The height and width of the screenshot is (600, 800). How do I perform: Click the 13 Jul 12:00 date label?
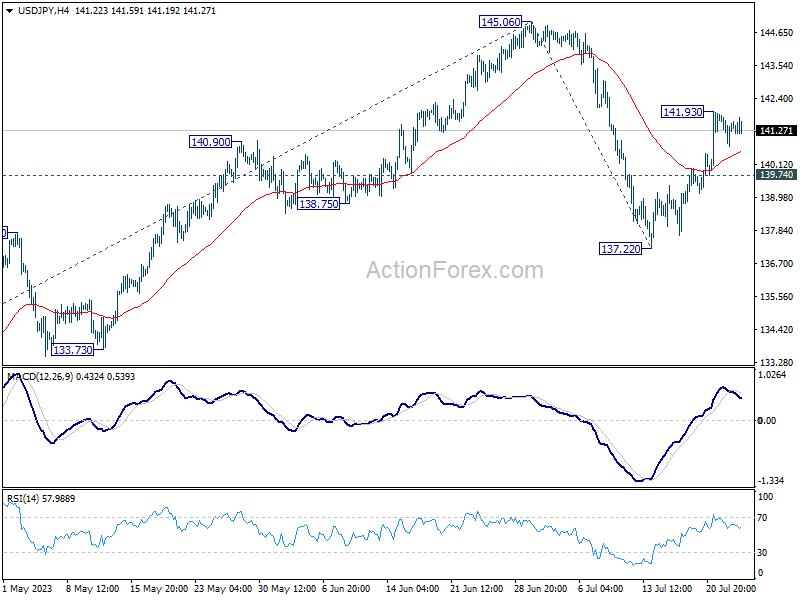click(667, 589)
